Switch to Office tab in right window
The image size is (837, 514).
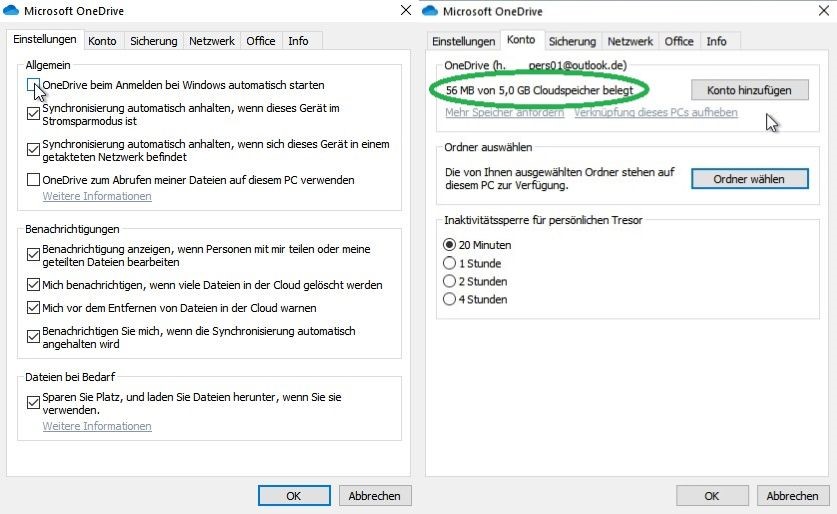pyautogui.click(x=679, y=42)
